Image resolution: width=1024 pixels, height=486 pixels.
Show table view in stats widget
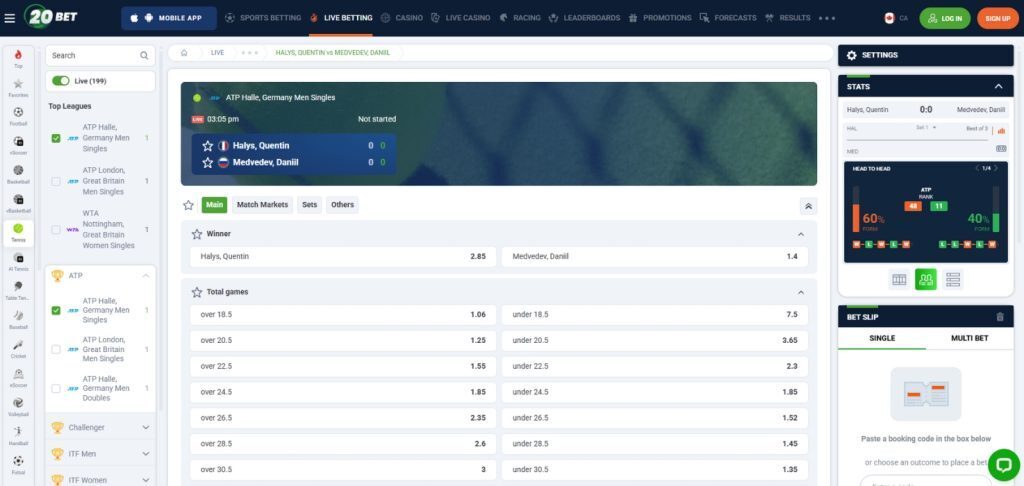coord(899,280)
